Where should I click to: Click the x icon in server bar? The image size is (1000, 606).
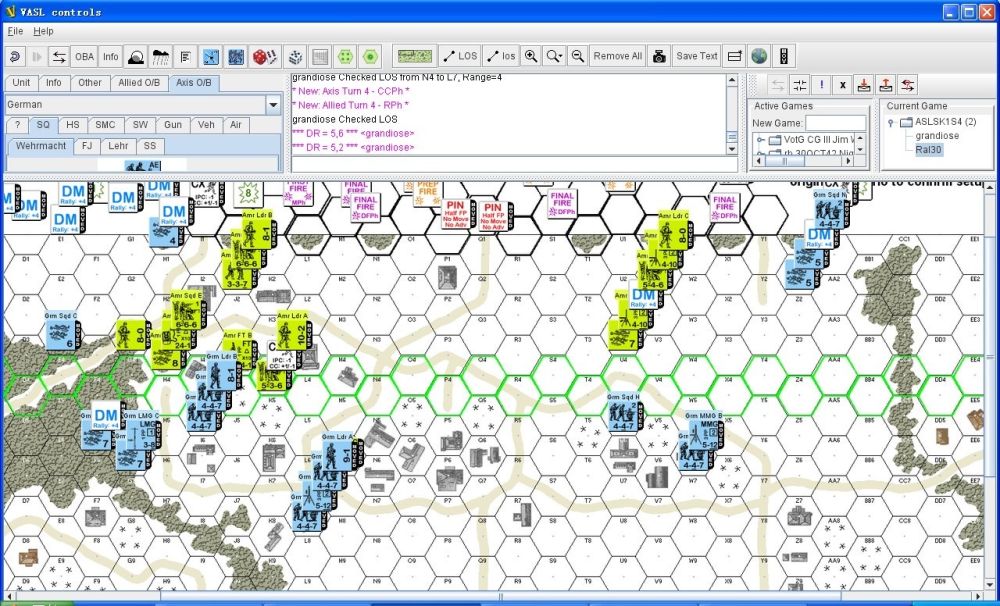coord(842,85)
